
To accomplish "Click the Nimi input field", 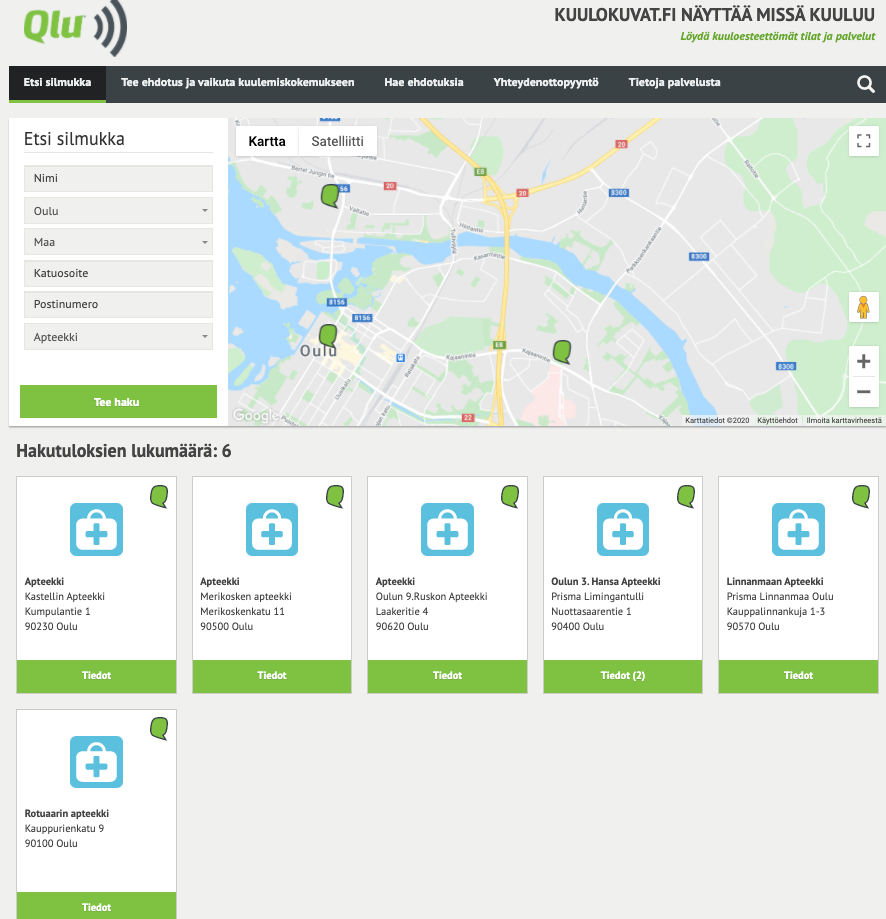I will [118, 179].
